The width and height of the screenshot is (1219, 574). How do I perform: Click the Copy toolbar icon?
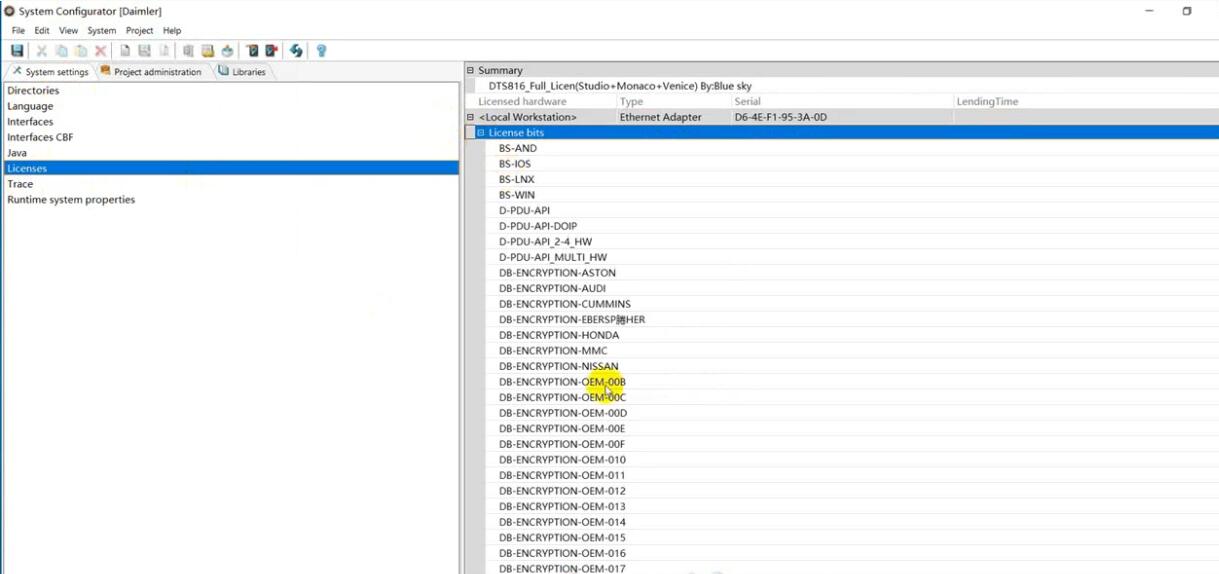tap(62, 51)
